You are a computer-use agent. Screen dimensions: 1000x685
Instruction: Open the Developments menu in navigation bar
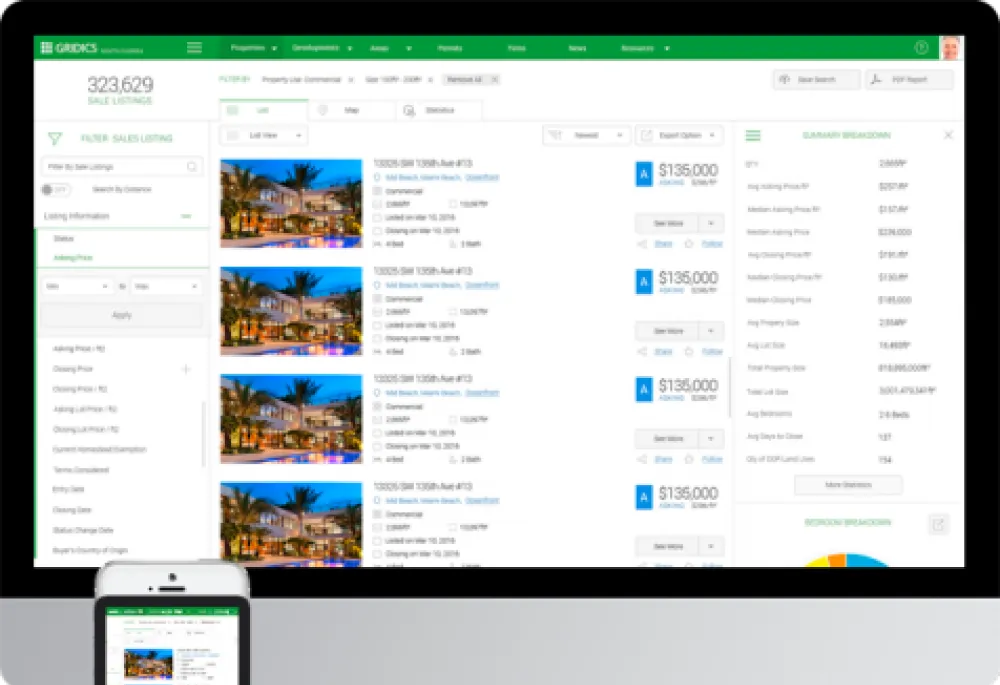coord(321,48)
